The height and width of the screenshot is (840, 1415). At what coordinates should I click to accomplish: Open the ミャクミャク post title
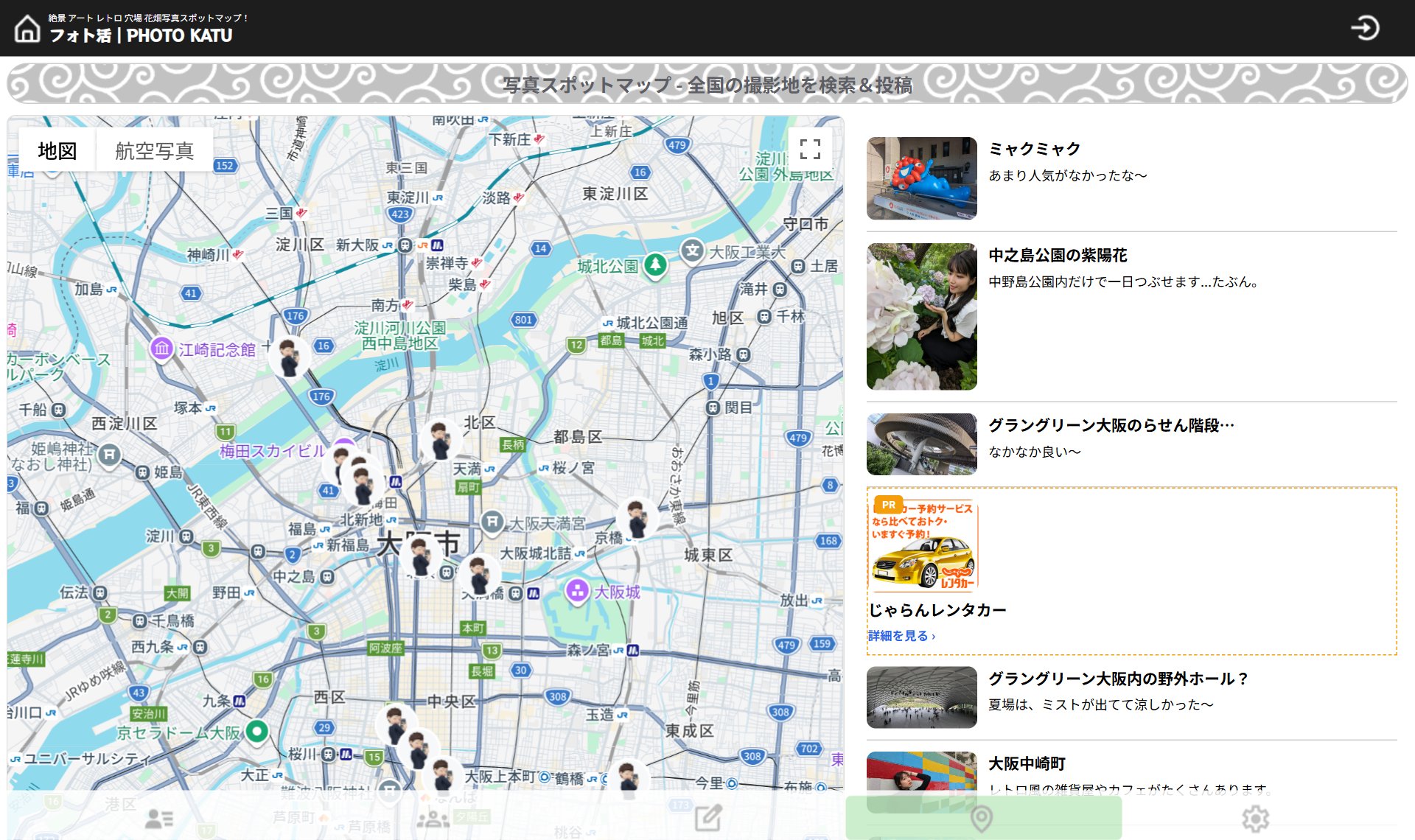click(x=1035, y=149)
